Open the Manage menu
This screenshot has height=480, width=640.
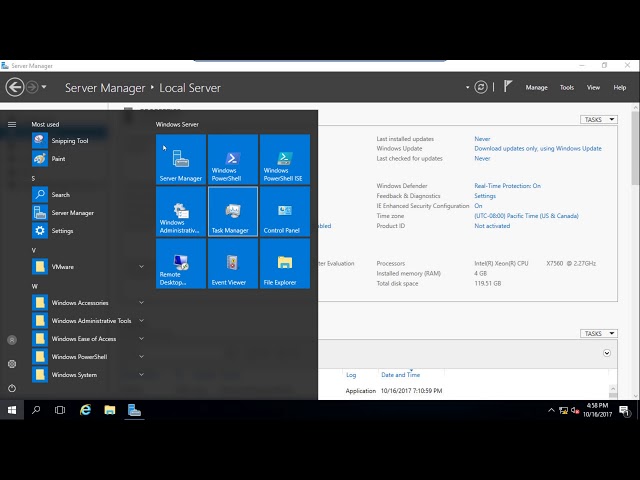pos(536,87)
